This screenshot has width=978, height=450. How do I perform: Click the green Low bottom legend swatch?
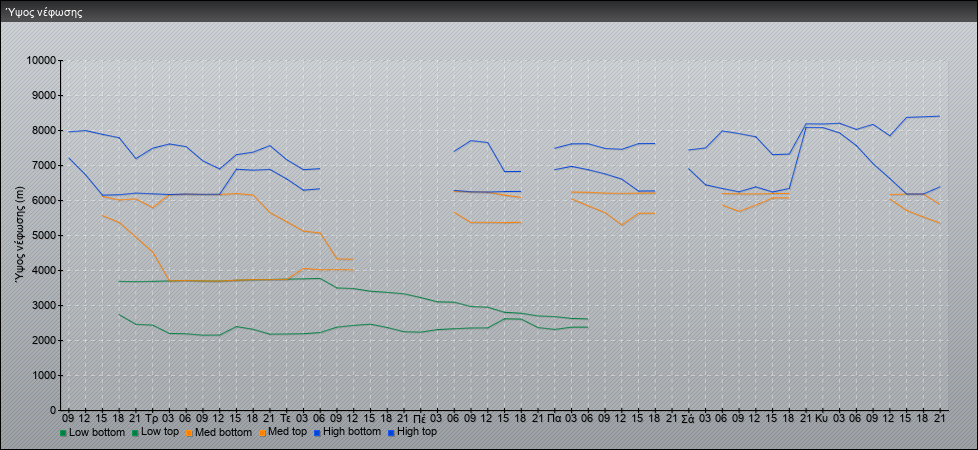[64, 433]
